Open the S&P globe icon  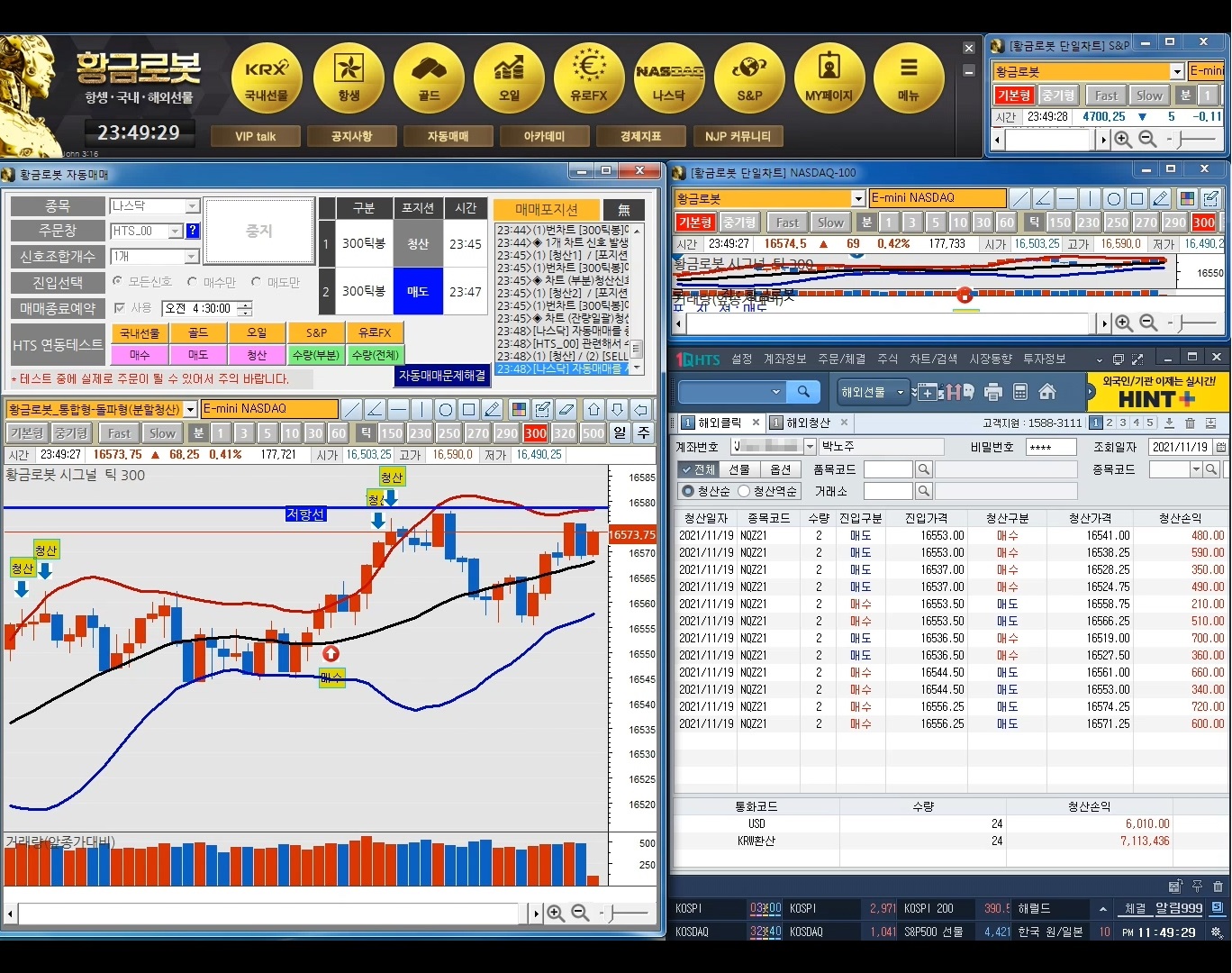pyautogui.click(x=749, y=78)
